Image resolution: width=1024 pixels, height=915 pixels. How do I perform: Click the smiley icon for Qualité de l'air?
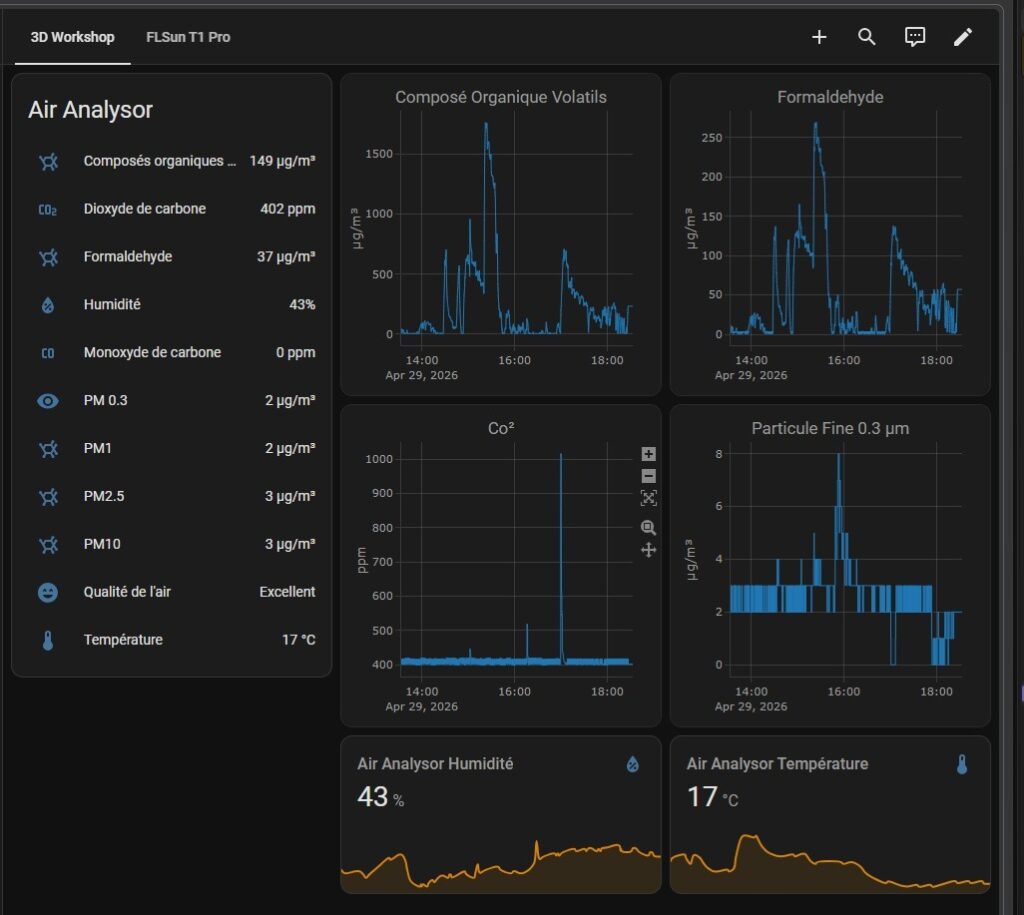[x=48, y=592]
